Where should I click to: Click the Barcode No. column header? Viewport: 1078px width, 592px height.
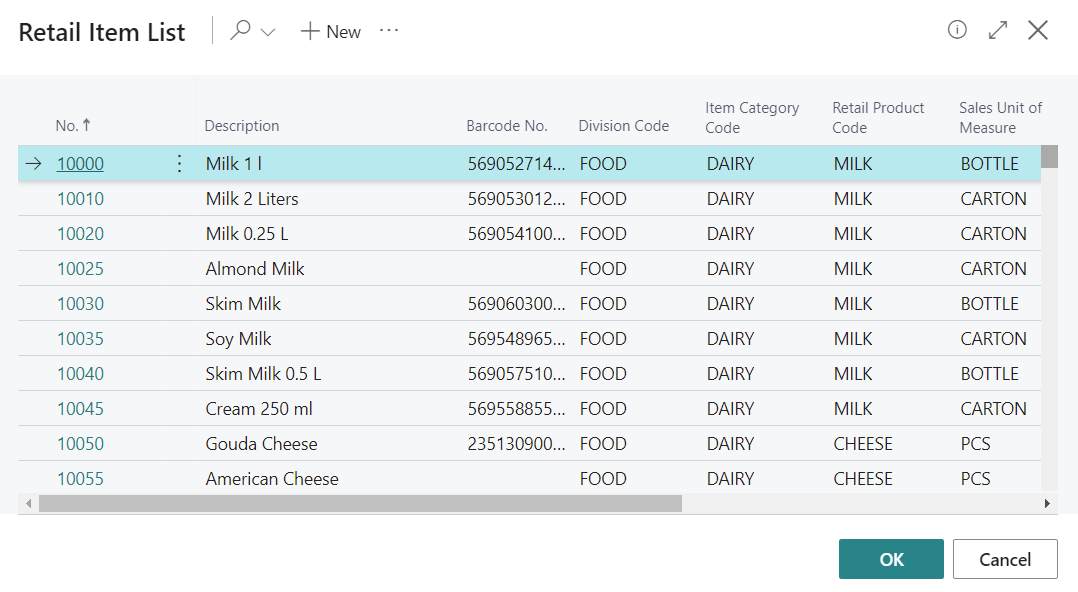[507, 126]
